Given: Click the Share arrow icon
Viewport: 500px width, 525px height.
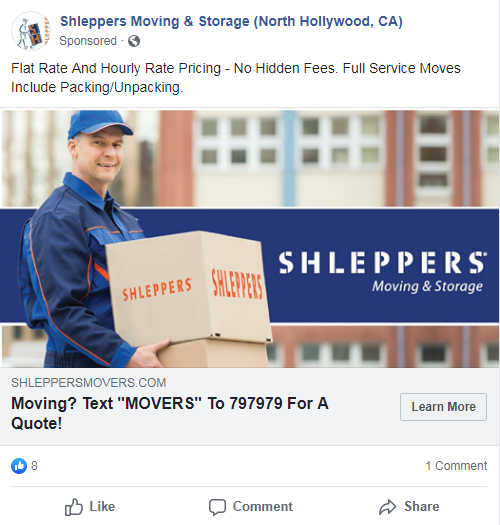Looking at the screenshot, I should click(387, 507).
